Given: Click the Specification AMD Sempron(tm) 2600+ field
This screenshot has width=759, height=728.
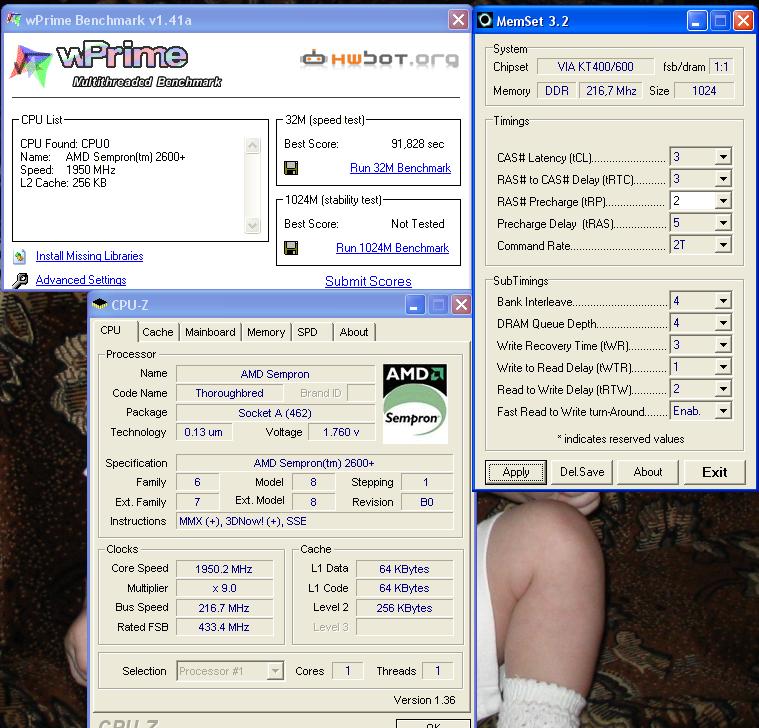Looking at the screenshot, I should click(x=314, y=463).
